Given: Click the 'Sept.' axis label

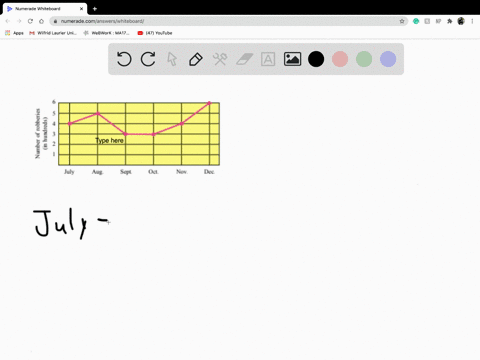Looking at the screenshot, I should pyautogui.click(x=126, y=172).
